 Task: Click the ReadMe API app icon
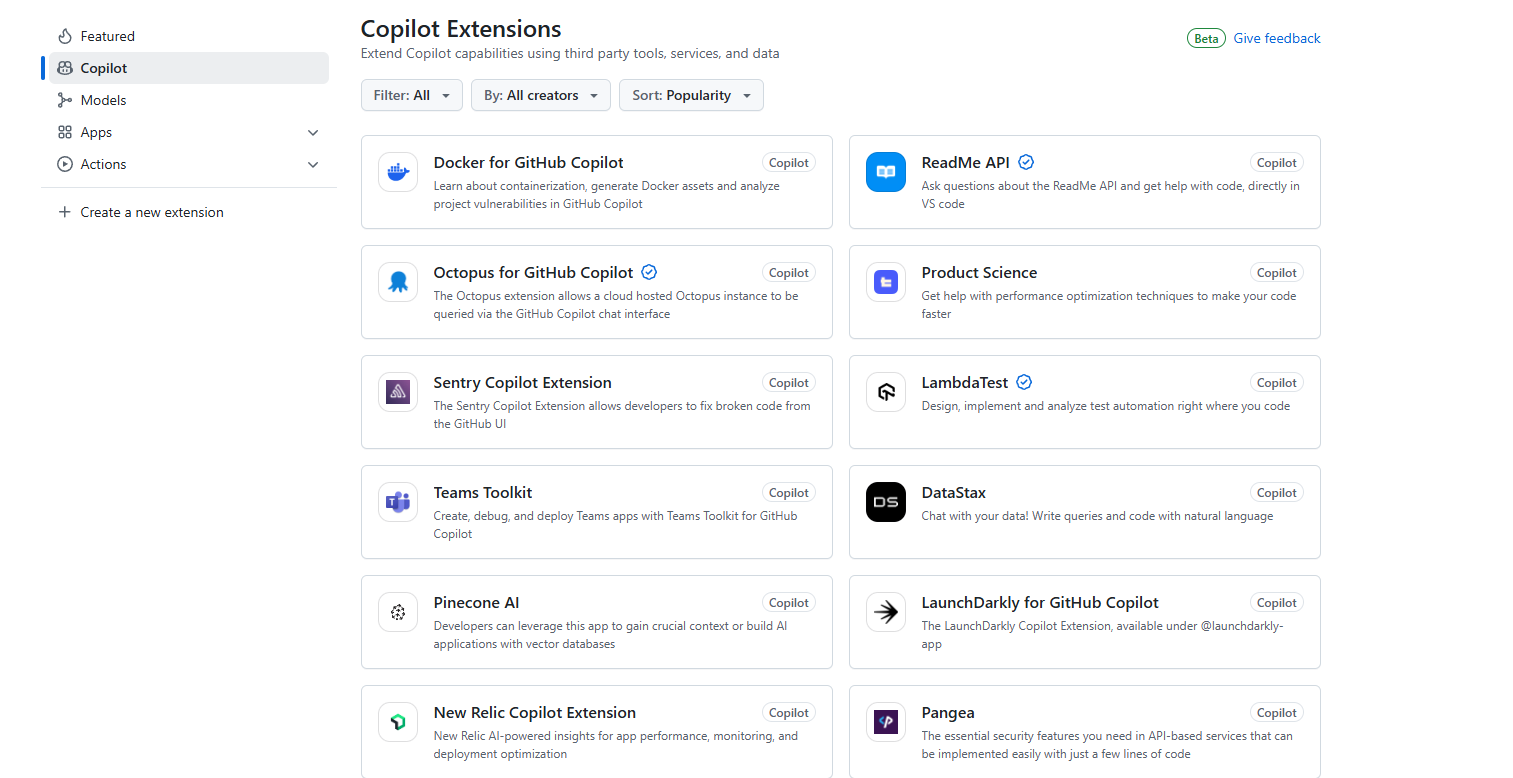click(x=885, y=172)
